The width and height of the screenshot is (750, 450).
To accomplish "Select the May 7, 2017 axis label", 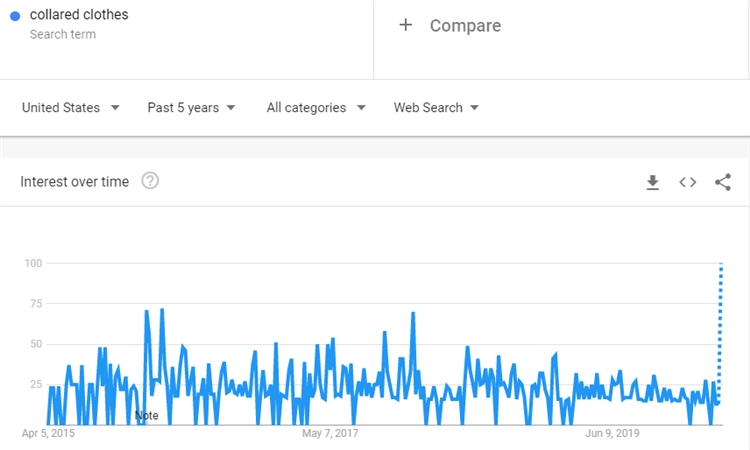I will tap(330, 433).
